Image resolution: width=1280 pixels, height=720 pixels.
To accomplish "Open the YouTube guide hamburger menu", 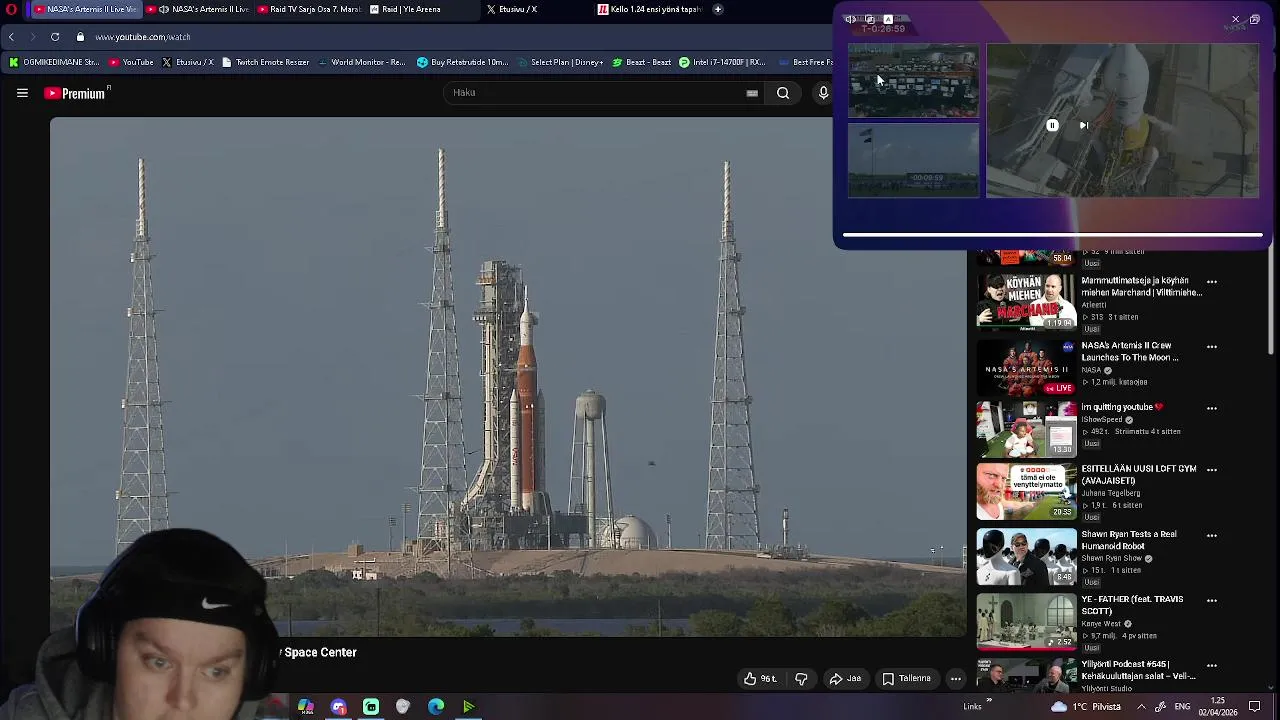I will (x=22, y=93).
